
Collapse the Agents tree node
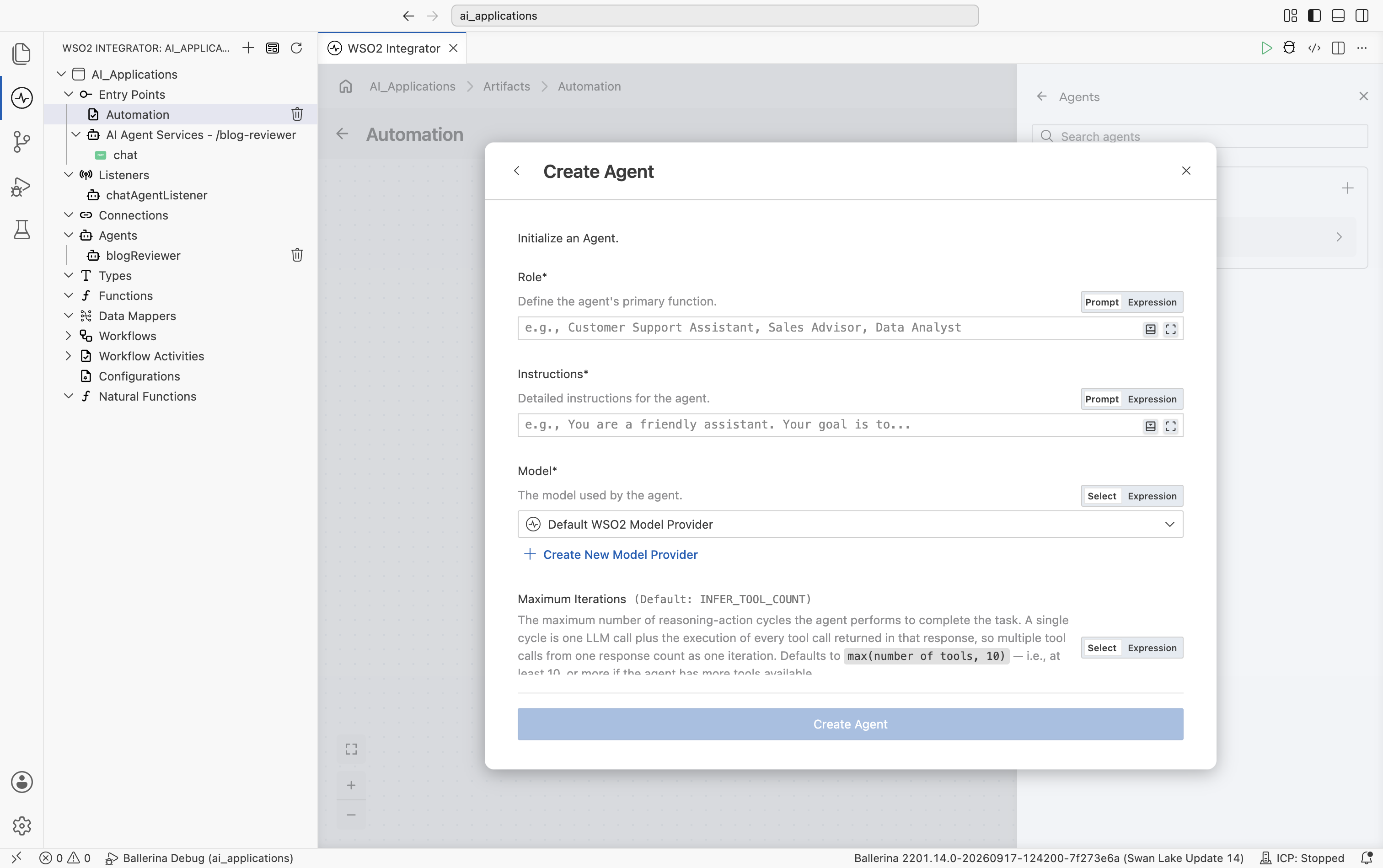tap(68, 235)
